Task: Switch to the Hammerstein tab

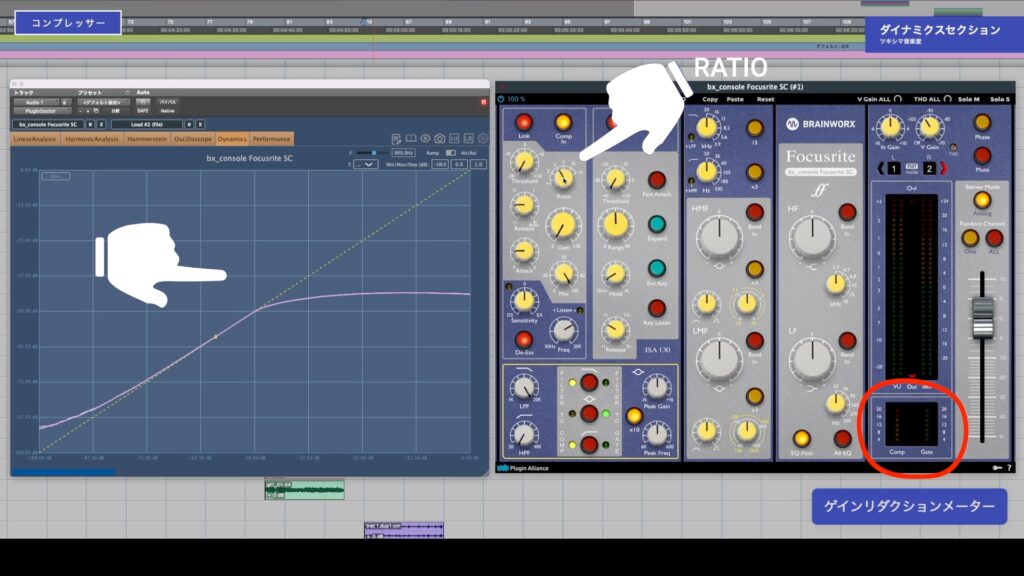Action: (147, 139)
